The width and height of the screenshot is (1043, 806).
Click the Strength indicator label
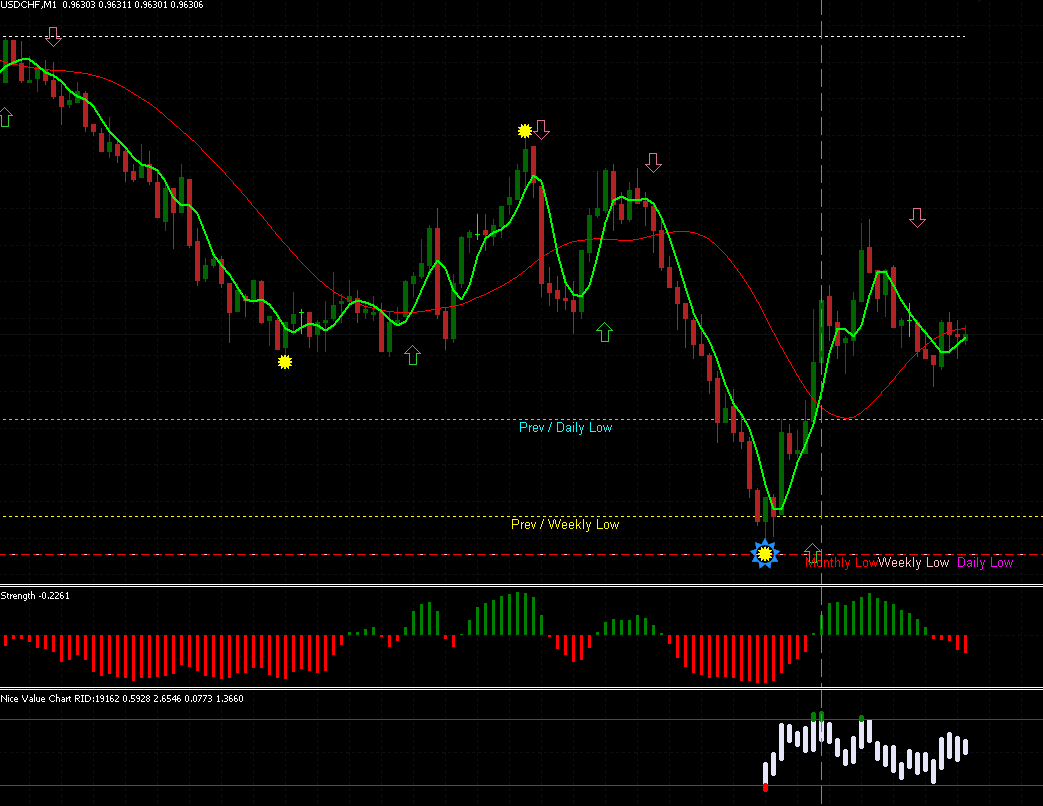click(35, 595)
